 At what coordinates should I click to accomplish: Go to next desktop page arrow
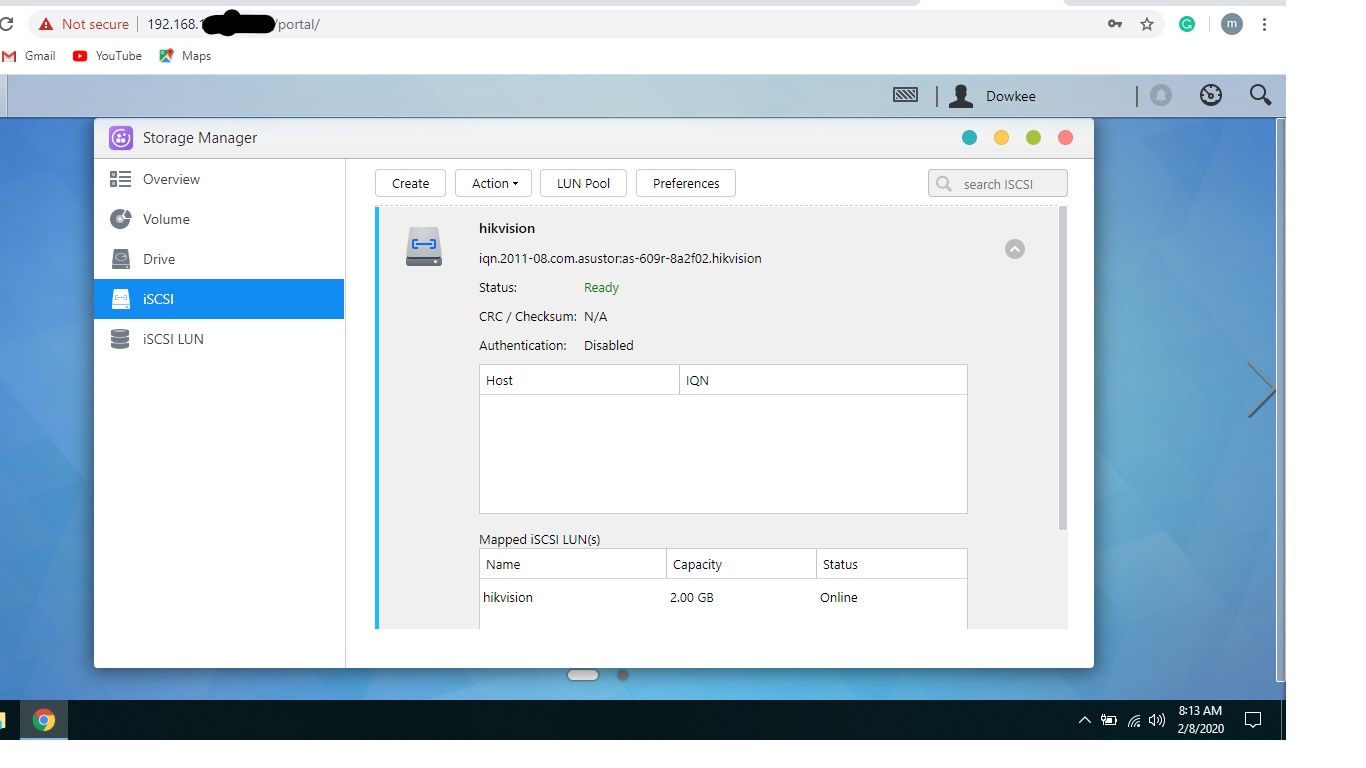point(1261,390)
